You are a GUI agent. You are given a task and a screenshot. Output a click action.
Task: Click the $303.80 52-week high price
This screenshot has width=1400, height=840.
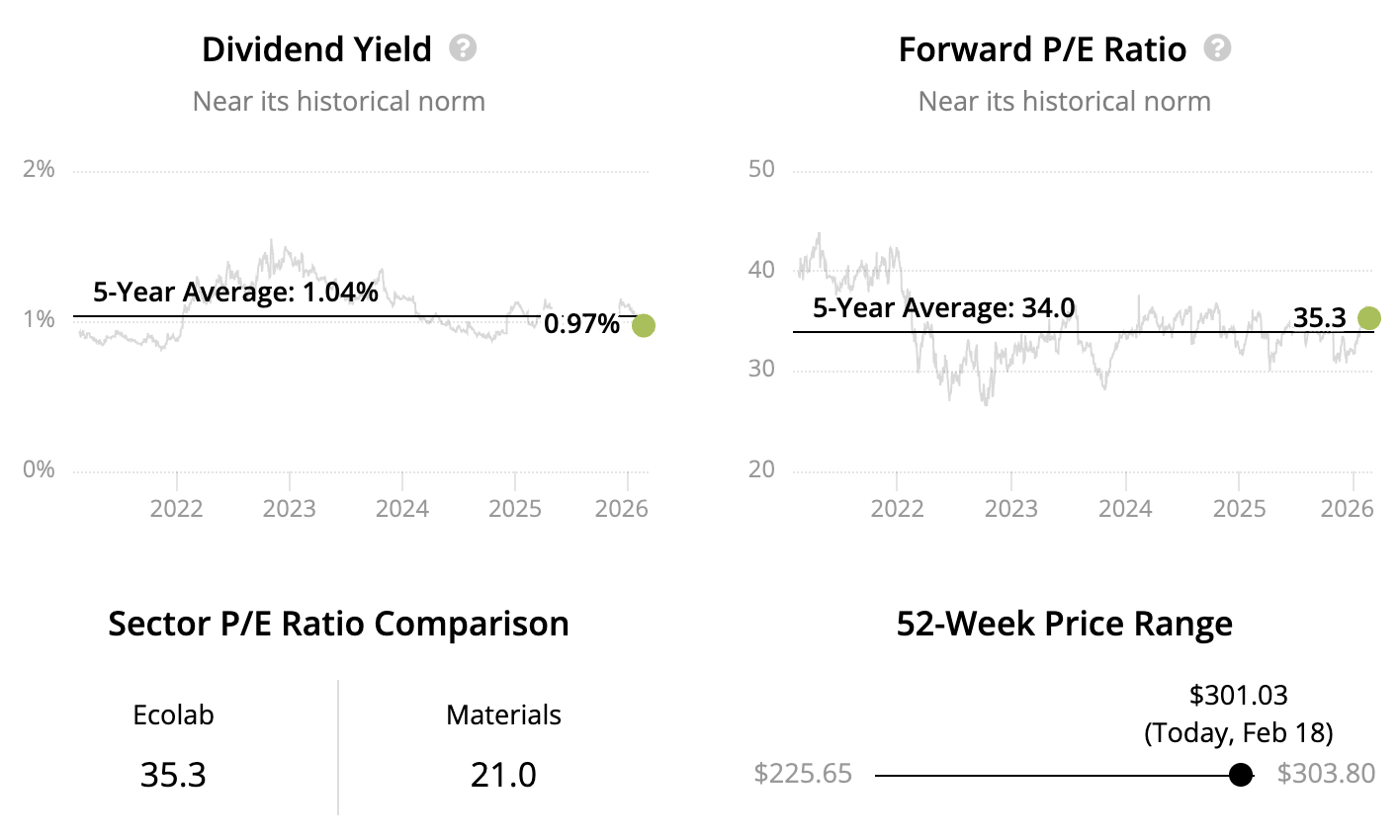click(x=1326, y=773)
